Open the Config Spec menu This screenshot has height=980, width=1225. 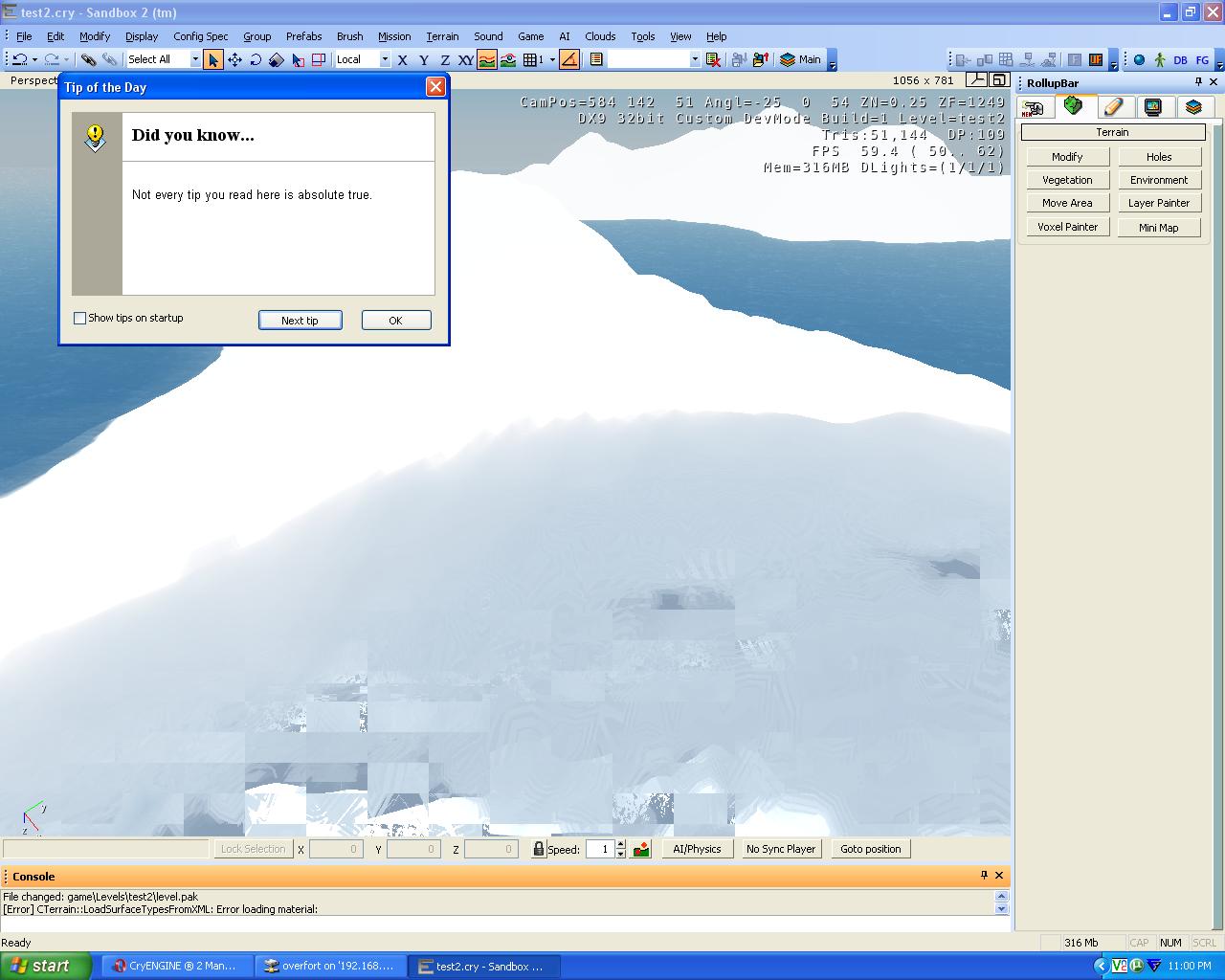[x=201, y=36]
